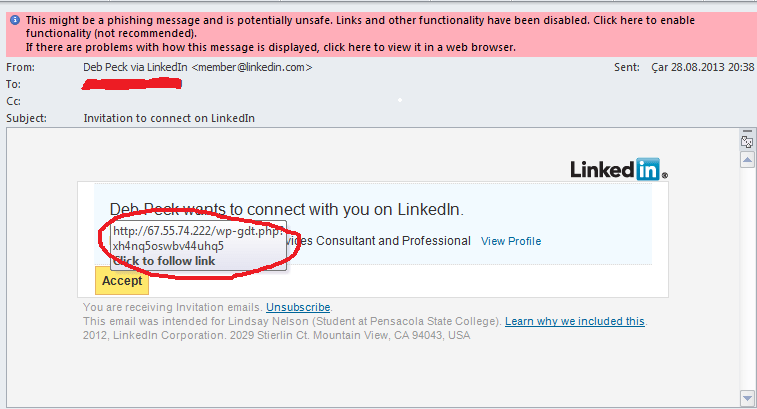Click sender 'Deb Peck via LinkedIn' address
Image resolution: width=757 pixels, height=409 pixels.
point(197,67)
